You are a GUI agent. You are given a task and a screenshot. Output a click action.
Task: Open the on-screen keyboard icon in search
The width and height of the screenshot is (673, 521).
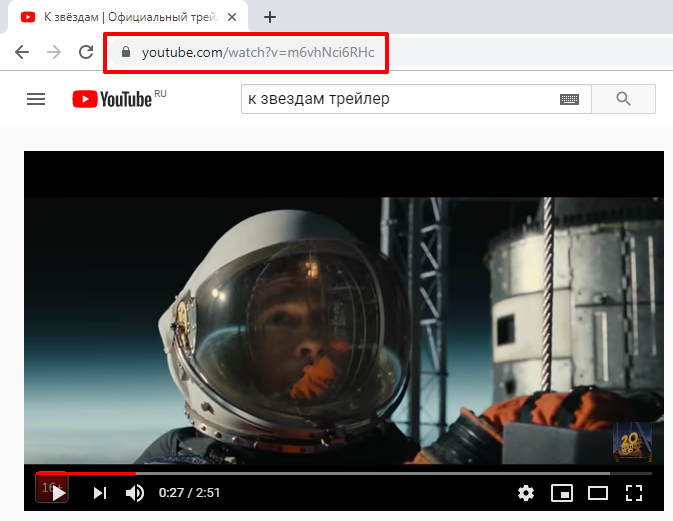[x=570, y=100]
